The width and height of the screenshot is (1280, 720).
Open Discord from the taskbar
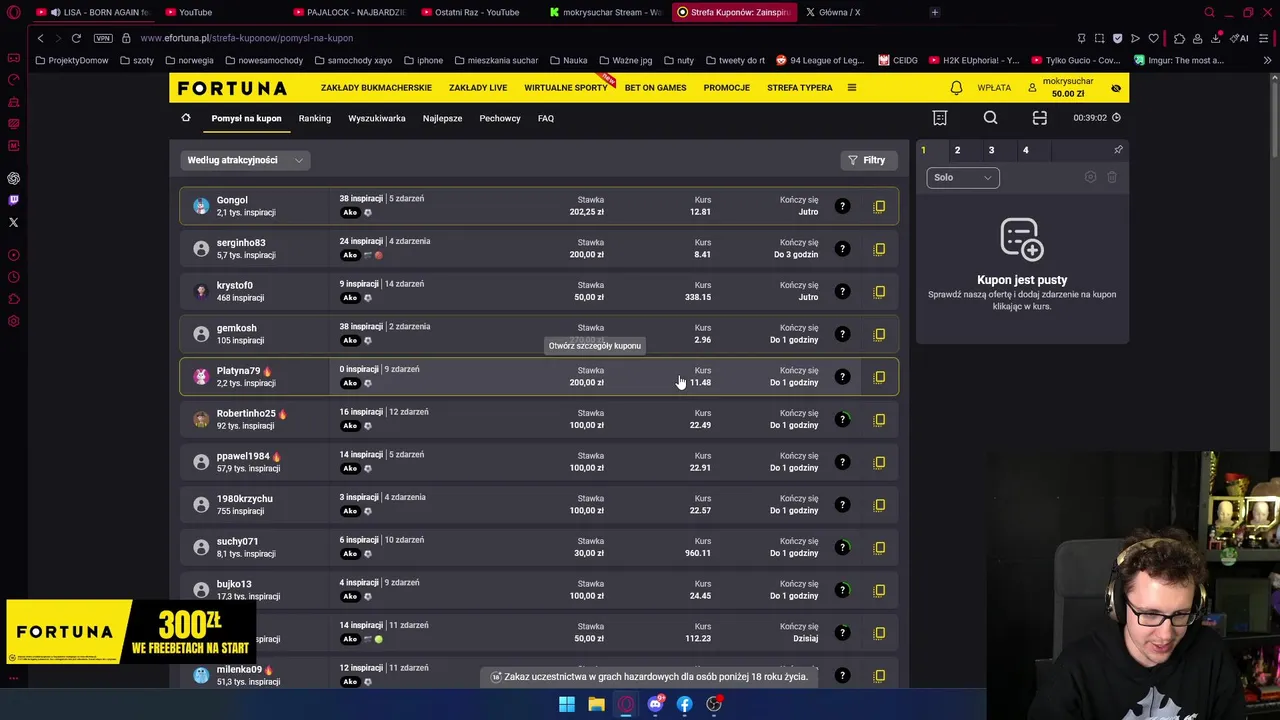655,704
